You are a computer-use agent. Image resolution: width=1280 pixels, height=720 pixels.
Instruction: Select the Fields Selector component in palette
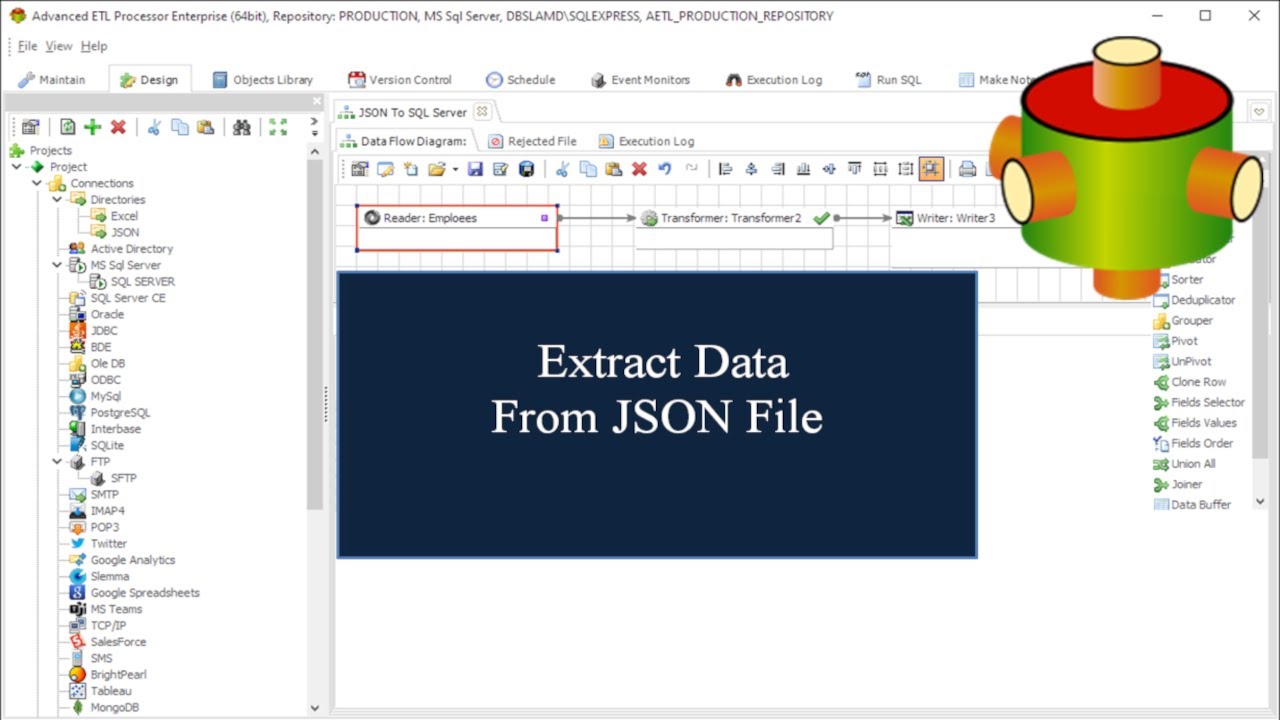pyautogui.click(x=1199, y=402)
